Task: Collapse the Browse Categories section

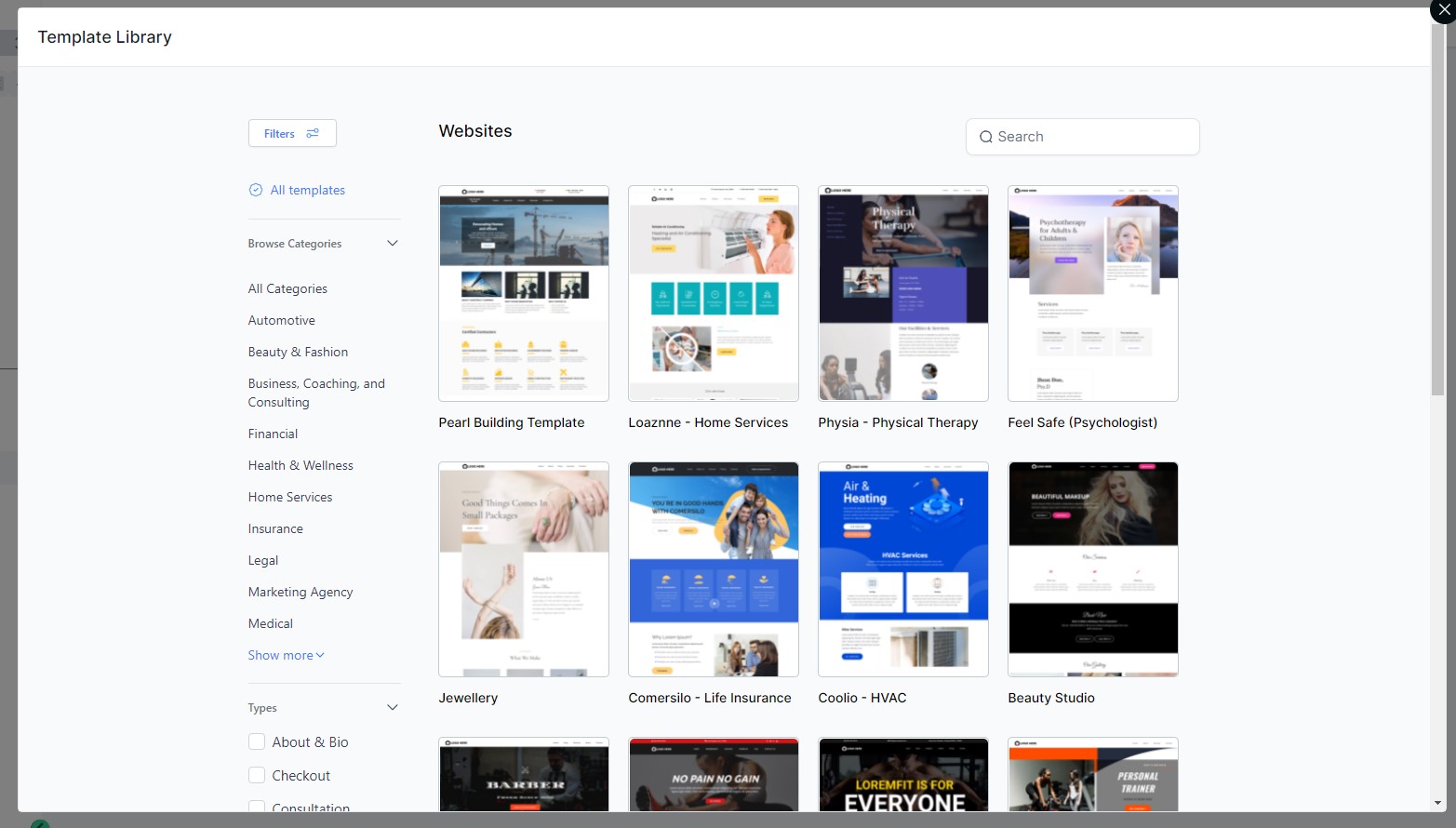Action: (393, 244)
